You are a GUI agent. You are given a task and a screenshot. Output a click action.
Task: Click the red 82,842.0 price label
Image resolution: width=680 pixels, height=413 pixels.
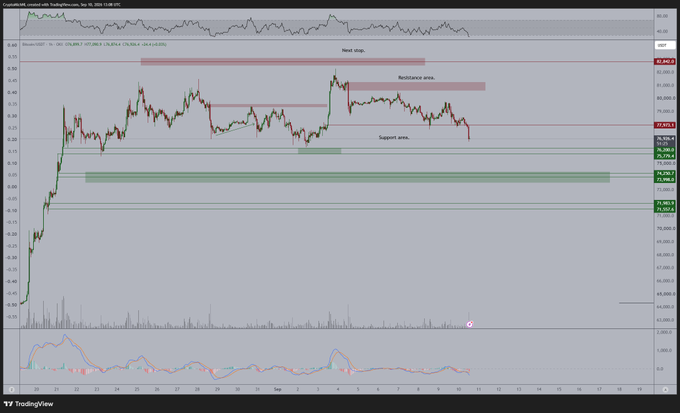tap(665, 62)
